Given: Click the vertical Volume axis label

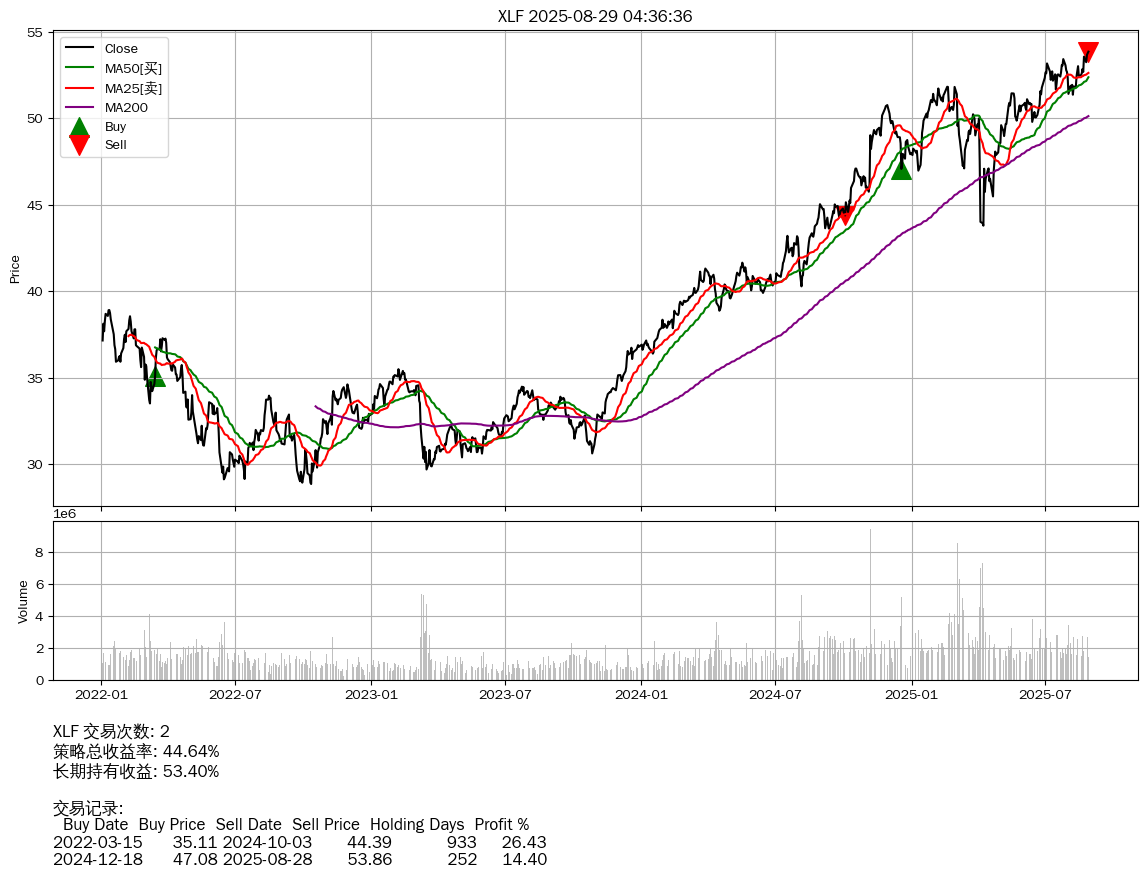Looking at the screenshot, I should coord(23,601).
